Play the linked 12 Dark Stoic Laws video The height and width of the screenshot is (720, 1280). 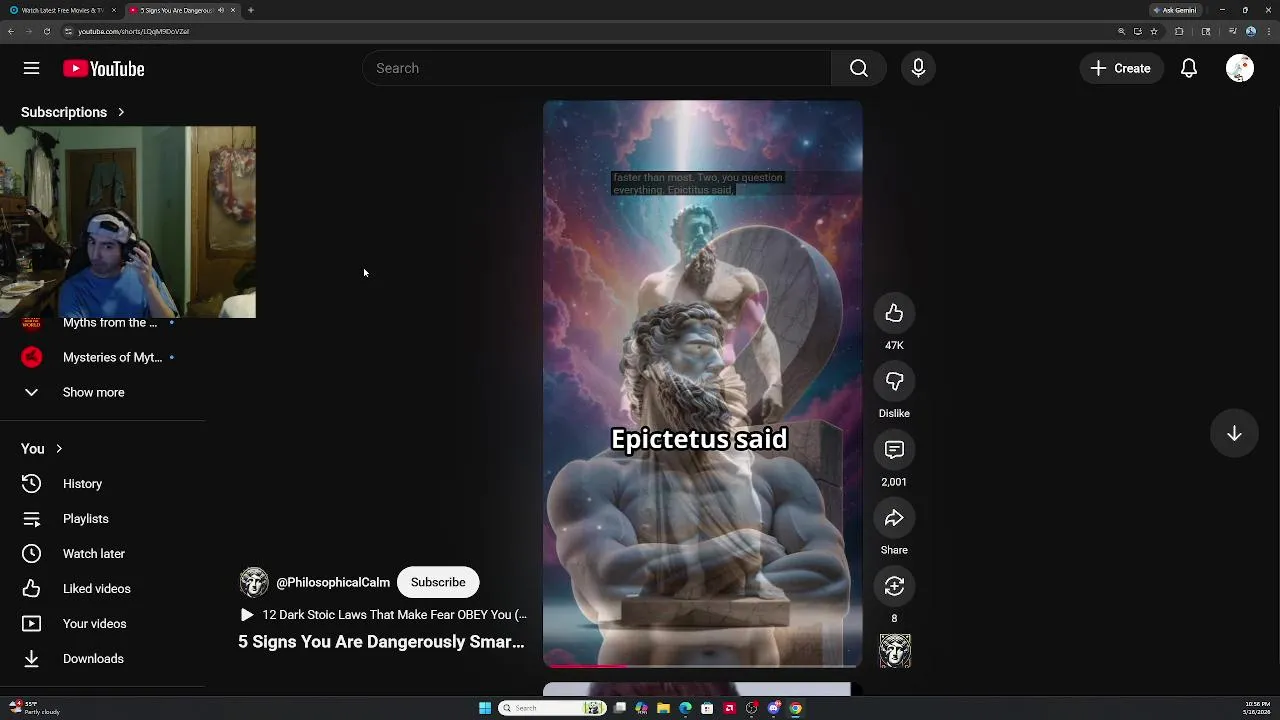tap(384, 615)
